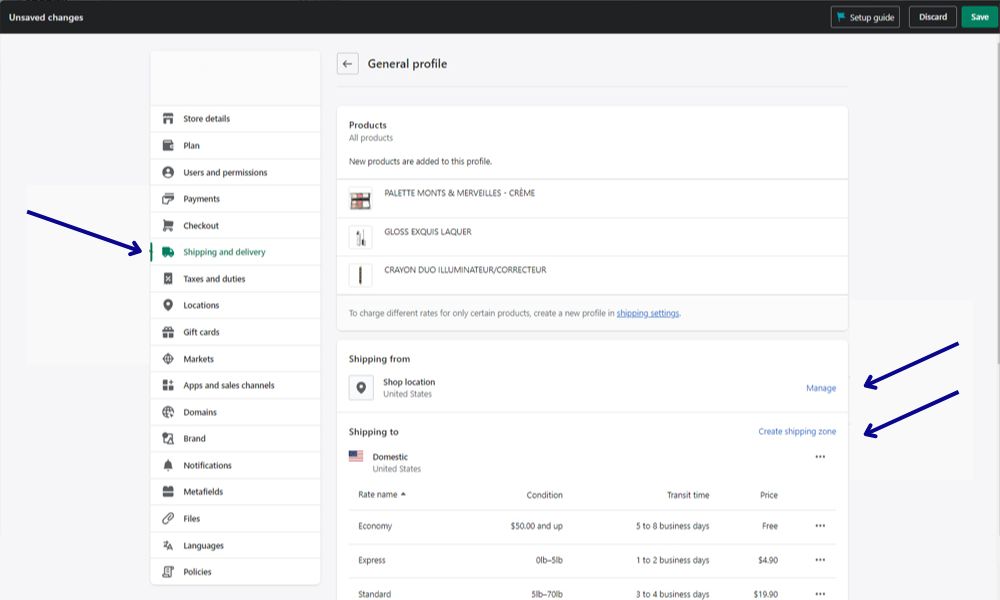
Task: Click the 'GLOSS EXQUIS LAQUER' product name
Action: point(428,231)
